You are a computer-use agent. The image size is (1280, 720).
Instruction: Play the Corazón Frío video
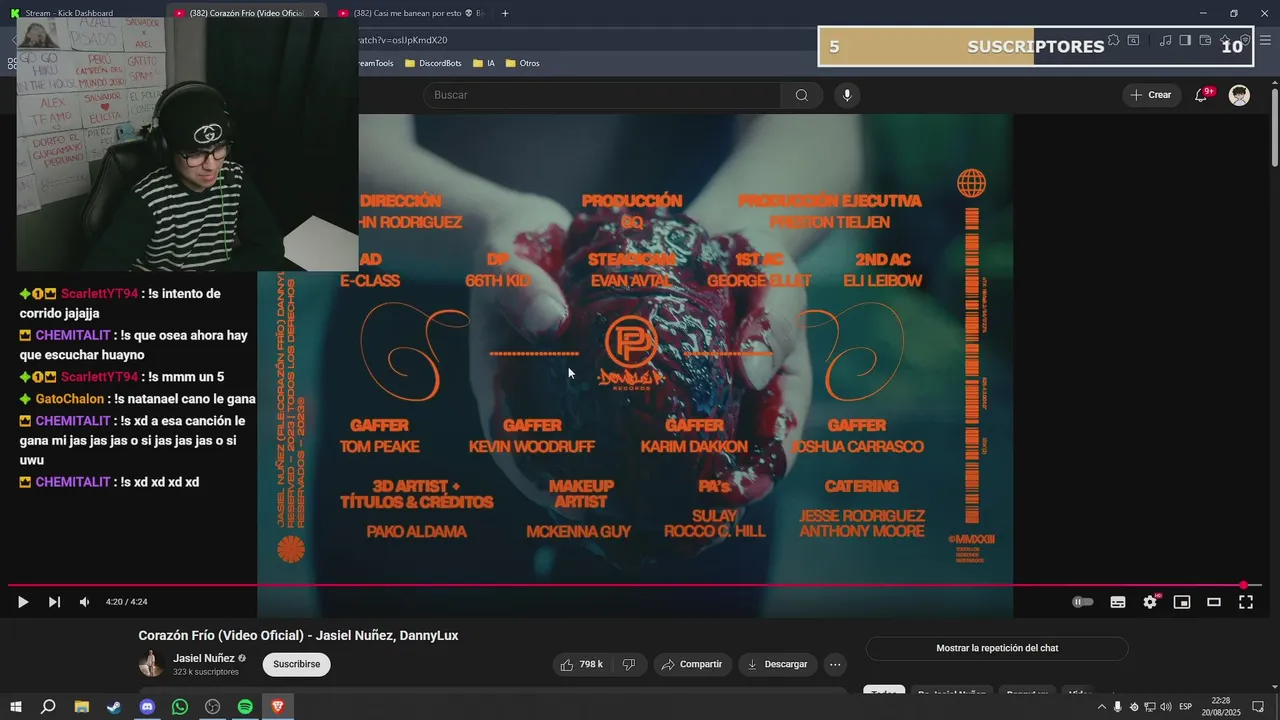[22, 602]
